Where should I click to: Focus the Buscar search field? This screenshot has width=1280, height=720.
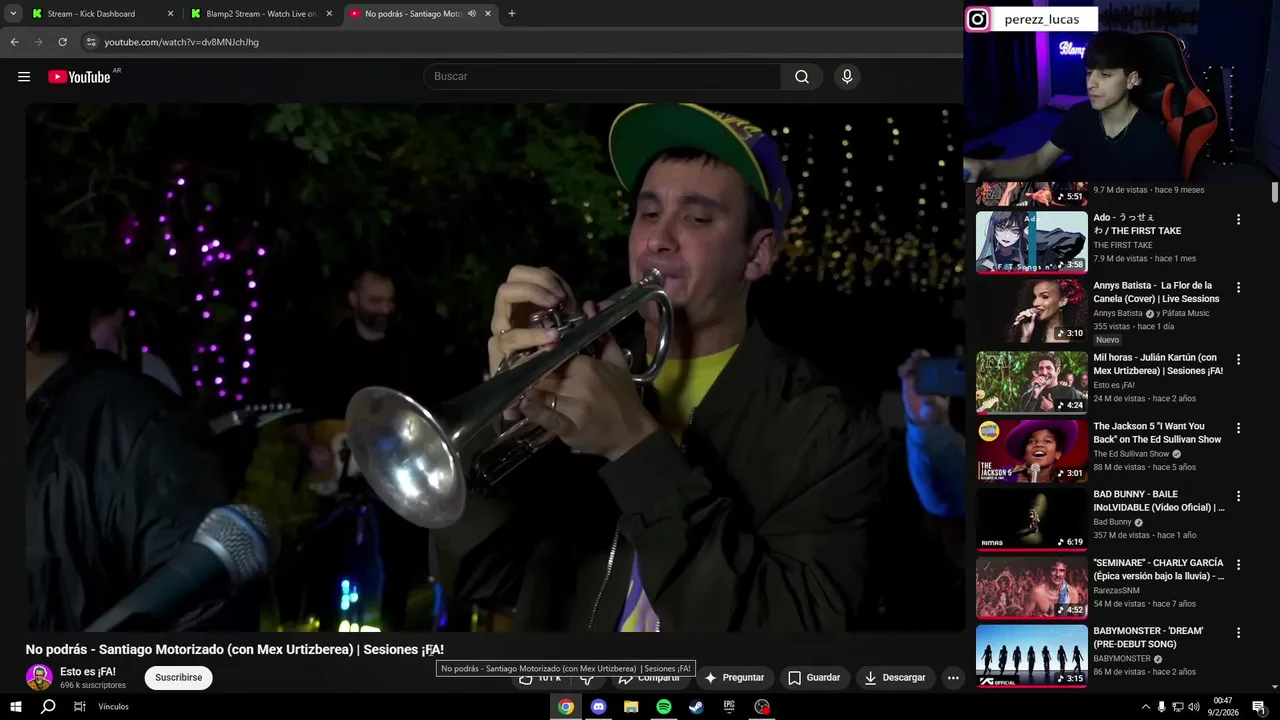pos(603,77)
